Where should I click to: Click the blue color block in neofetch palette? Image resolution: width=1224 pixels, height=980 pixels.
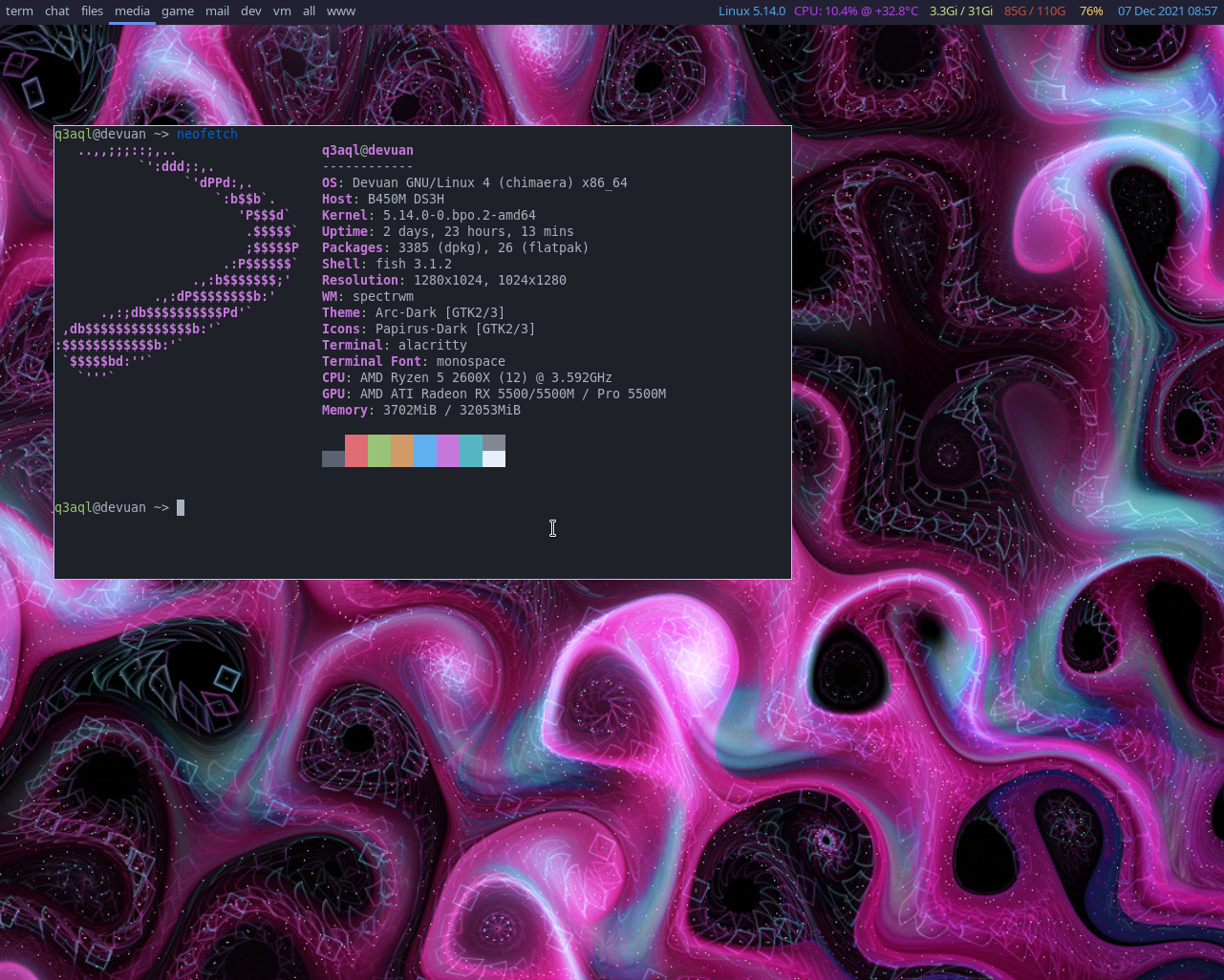pyautogui.click(x=425, y=451)
